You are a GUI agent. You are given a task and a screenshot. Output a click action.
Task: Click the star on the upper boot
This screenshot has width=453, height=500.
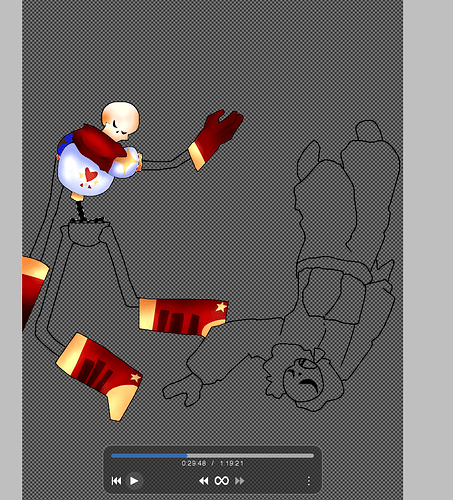click(x=221, y=307)
